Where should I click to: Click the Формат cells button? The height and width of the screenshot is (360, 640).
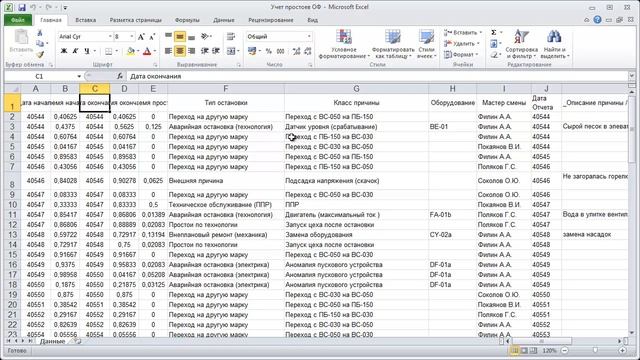[462, 54]
